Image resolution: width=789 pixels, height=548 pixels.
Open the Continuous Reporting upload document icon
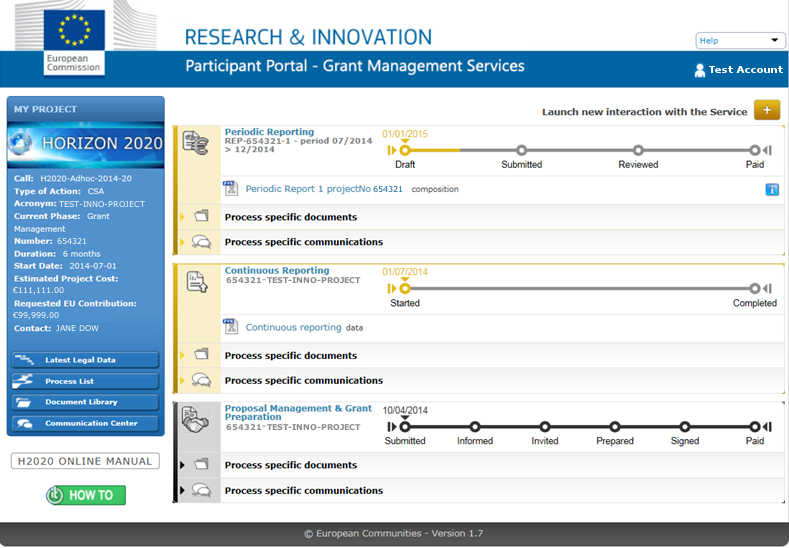(x=197, y=281)
